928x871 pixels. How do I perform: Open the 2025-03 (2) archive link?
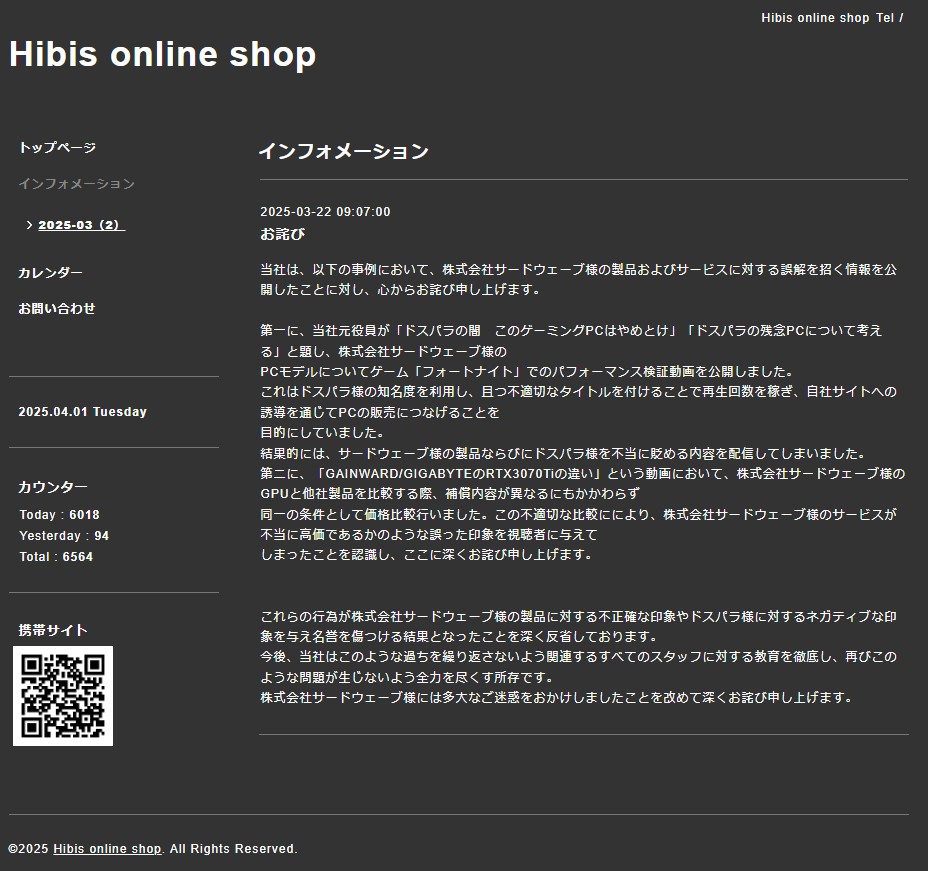(82, 225)
